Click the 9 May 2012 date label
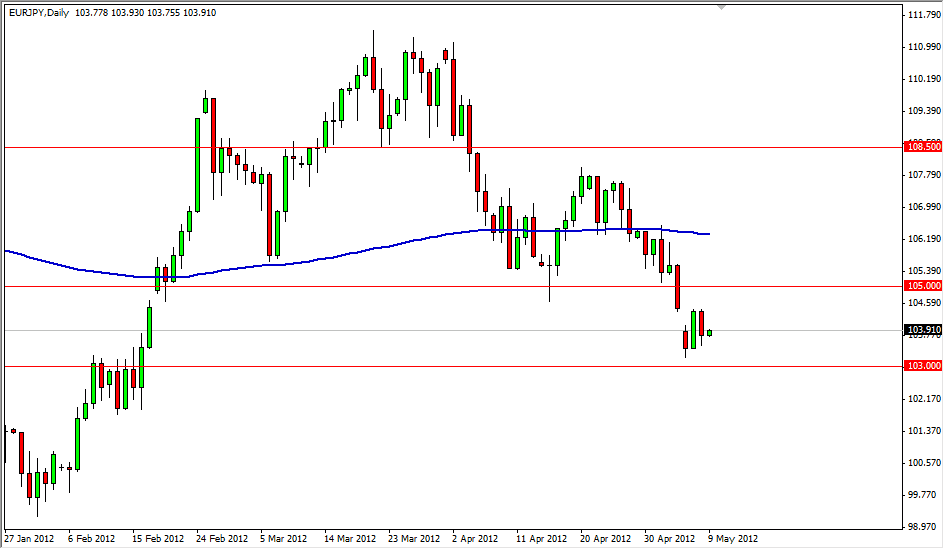The width and height of the screenshot is (944, 549). 732,538
